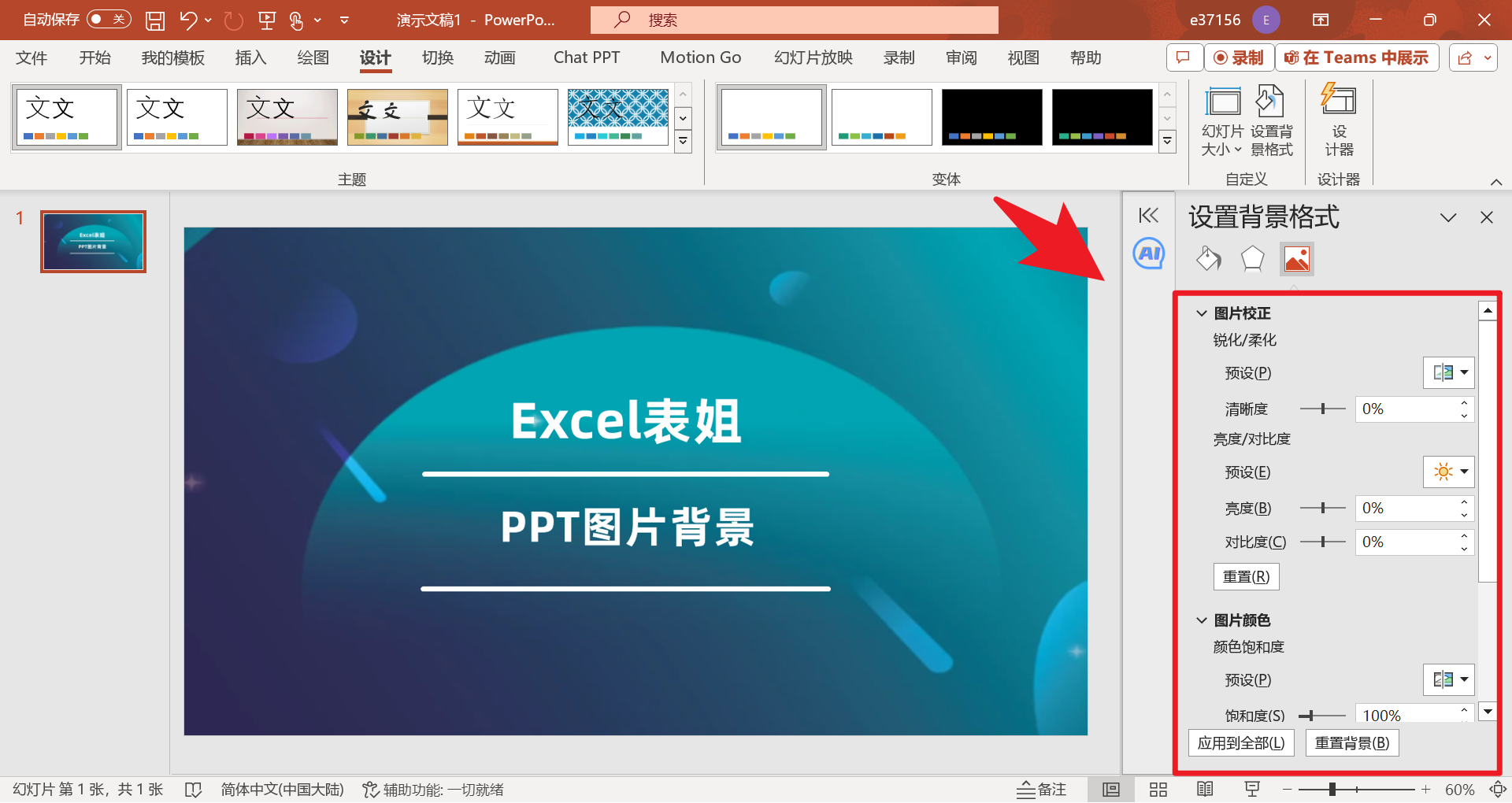Adjust the 对比度(C) slider

click(x=1322, y=542)
